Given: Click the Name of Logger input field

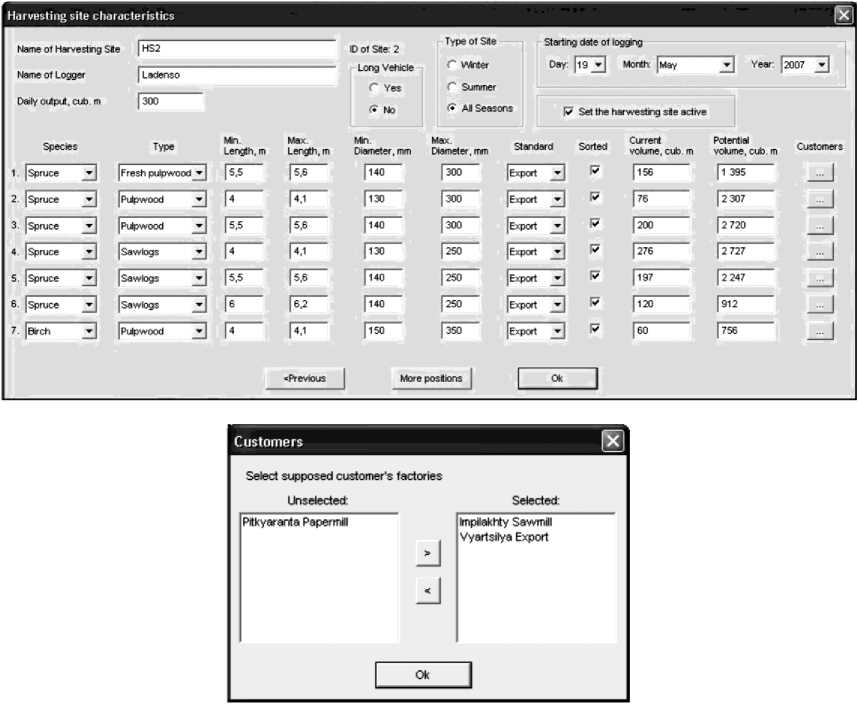Looking at the screenshot, I should tap(237, 75).
